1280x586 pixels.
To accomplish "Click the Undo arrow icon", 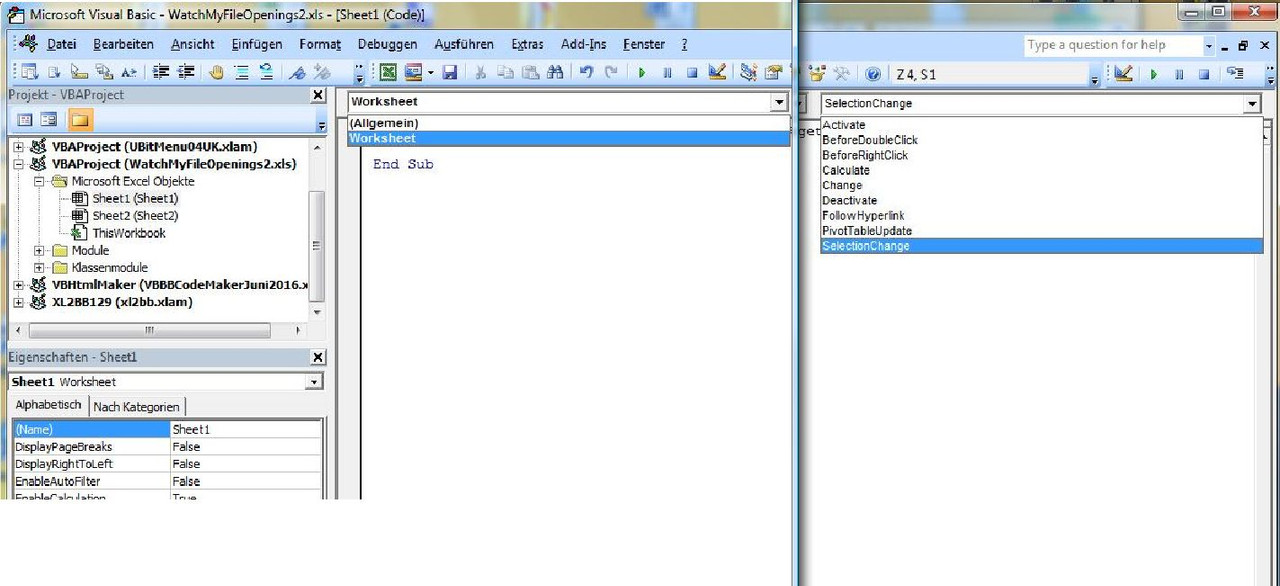I will tap(586, 72).
